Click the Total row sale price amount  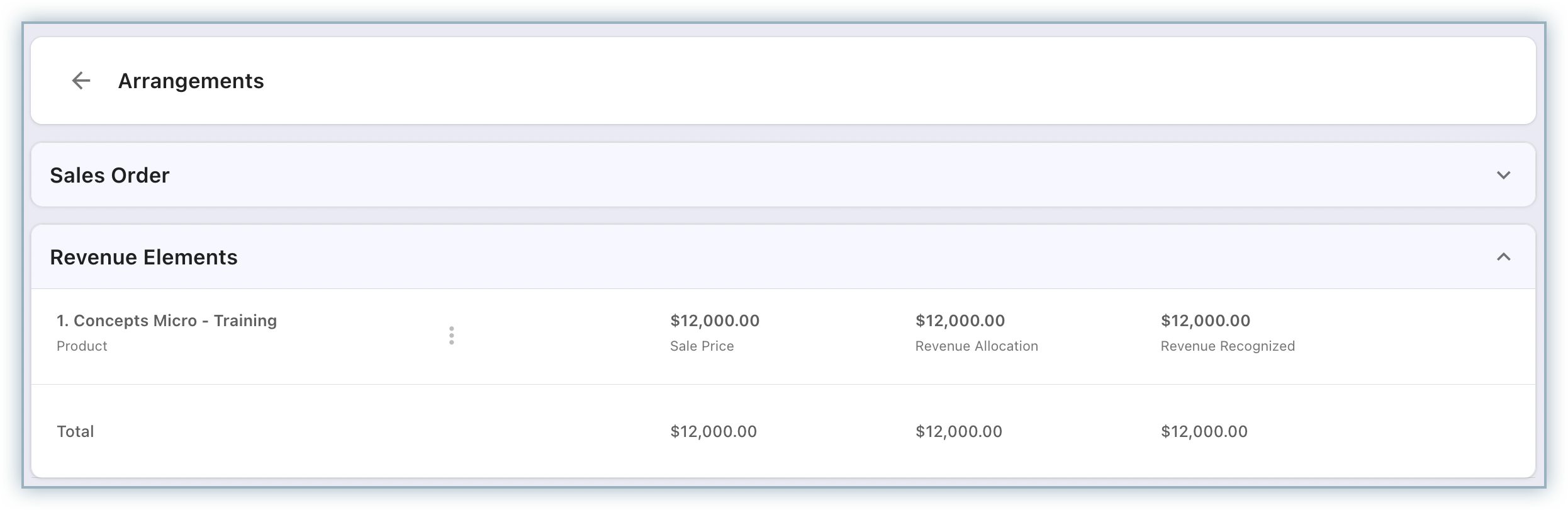(714, 431)
